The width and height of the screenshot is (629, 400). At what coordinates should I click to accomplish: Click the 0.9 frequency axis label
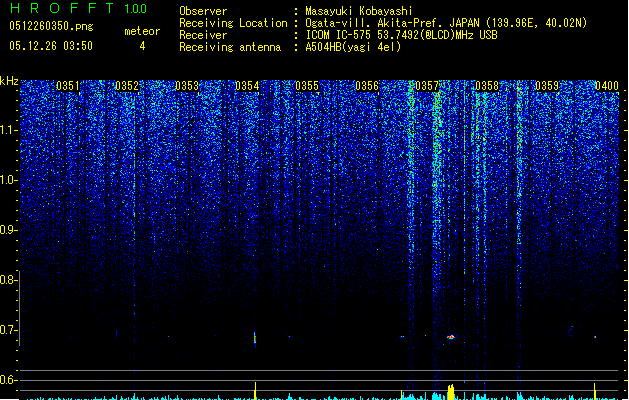pos(9,230)
